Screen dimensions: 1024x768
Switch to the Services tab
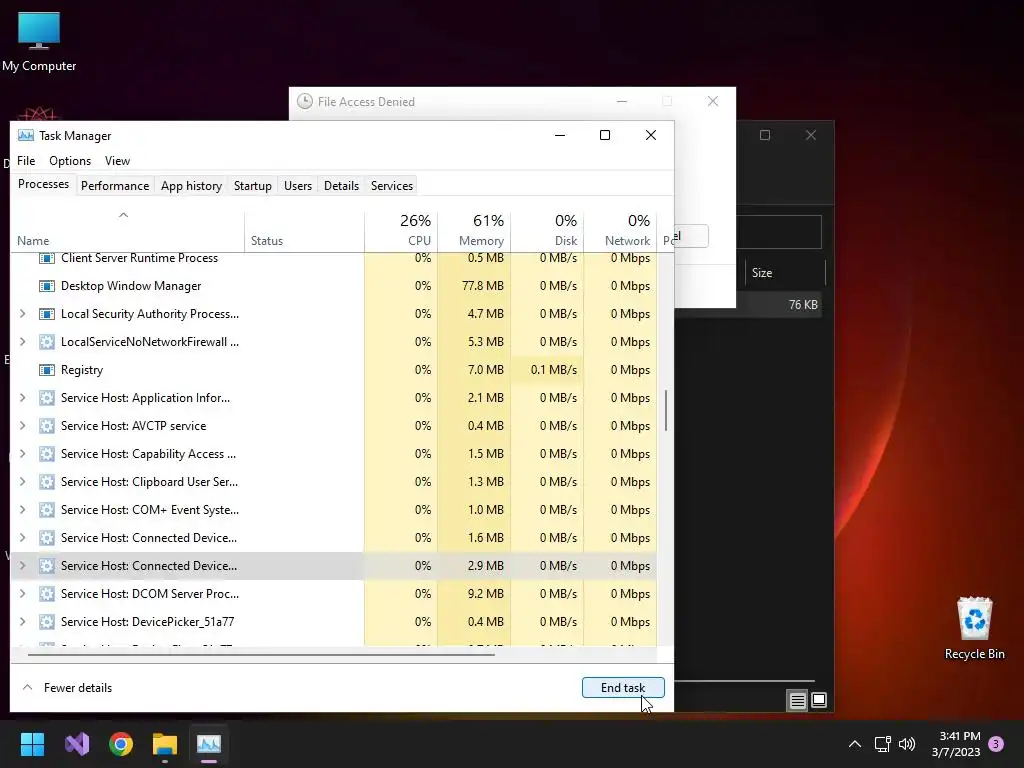tap(392, 186)
